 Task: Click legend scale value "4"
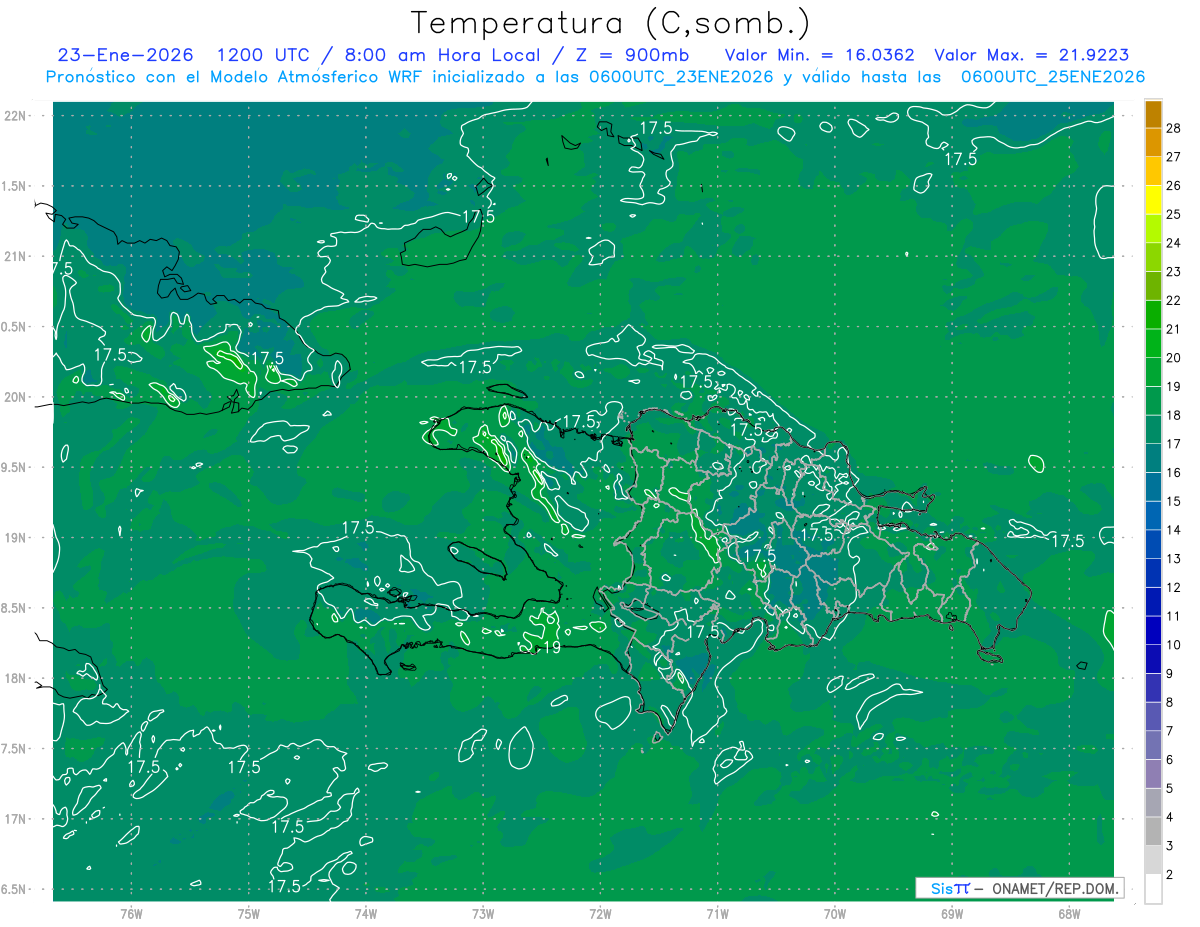pyautogui.click(x=1170, y=817)
